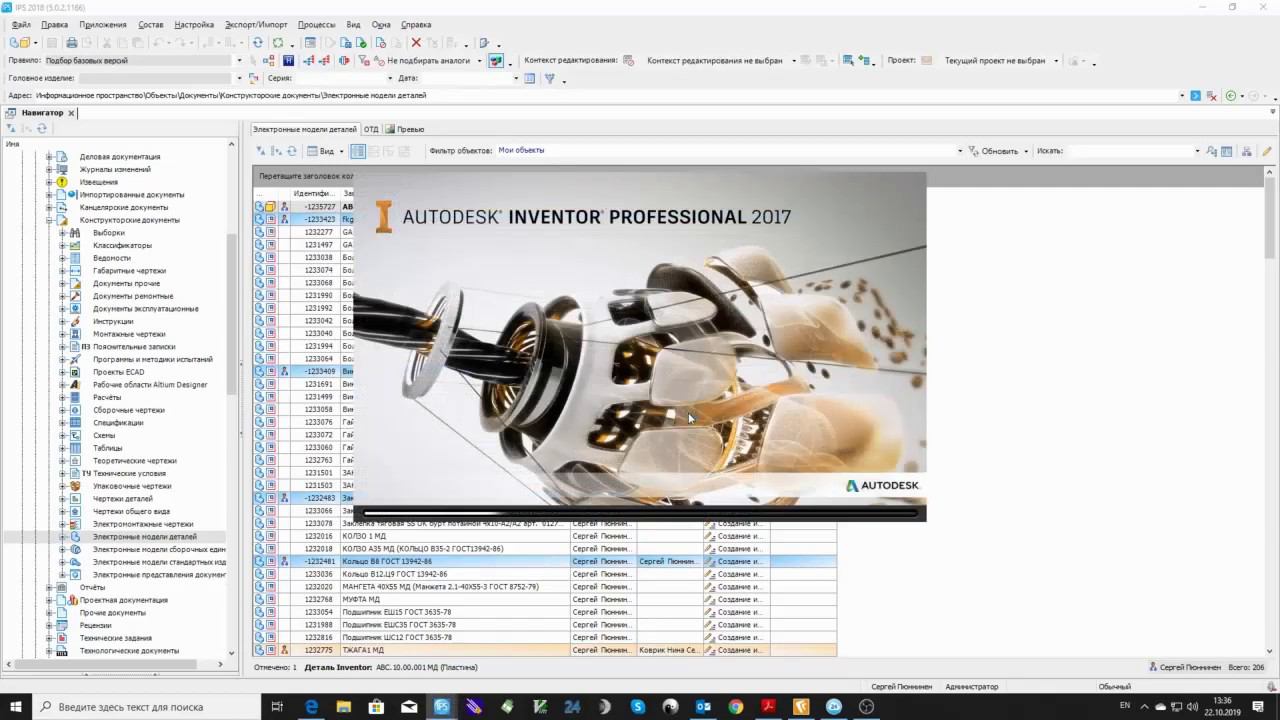
Task: Select row with identifier 1232277
Action: [304, 232]
